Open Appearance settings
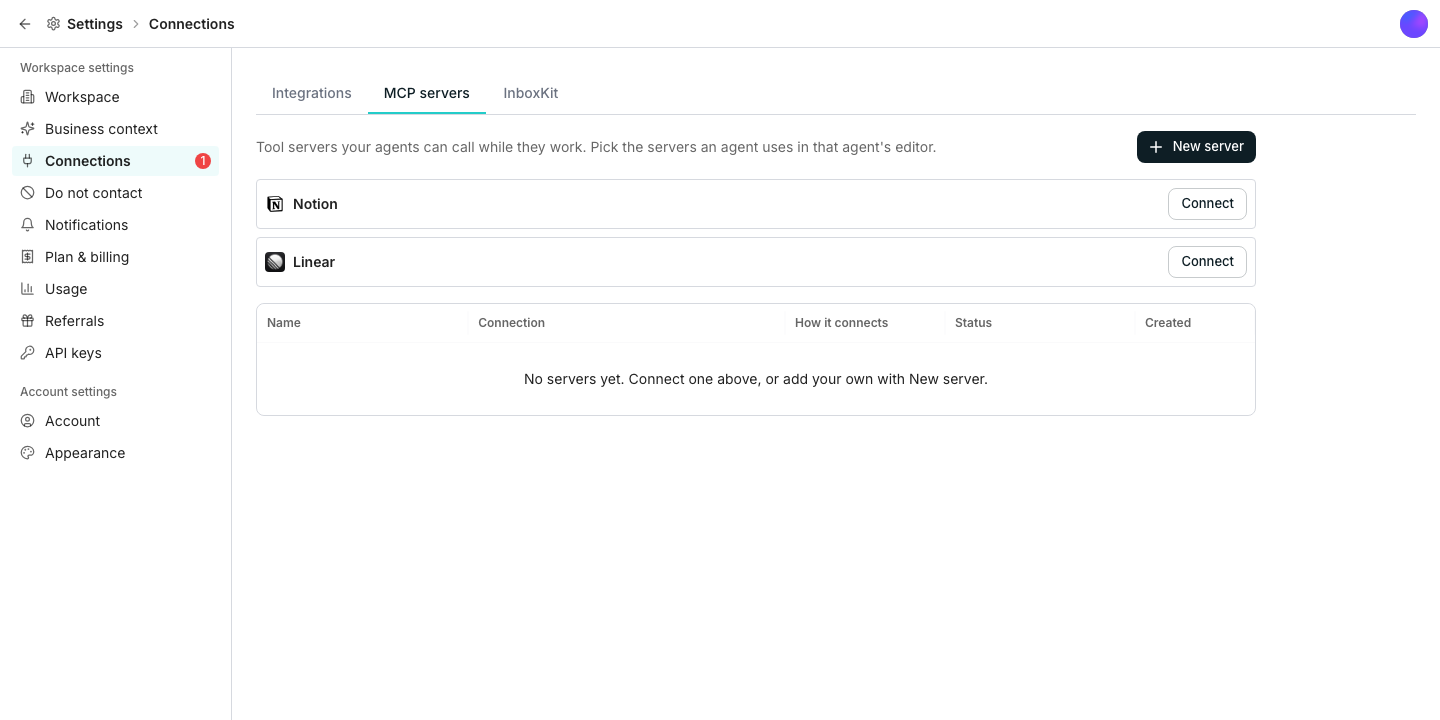Viewport: 1440px width, 720px height. click(115, 453)
